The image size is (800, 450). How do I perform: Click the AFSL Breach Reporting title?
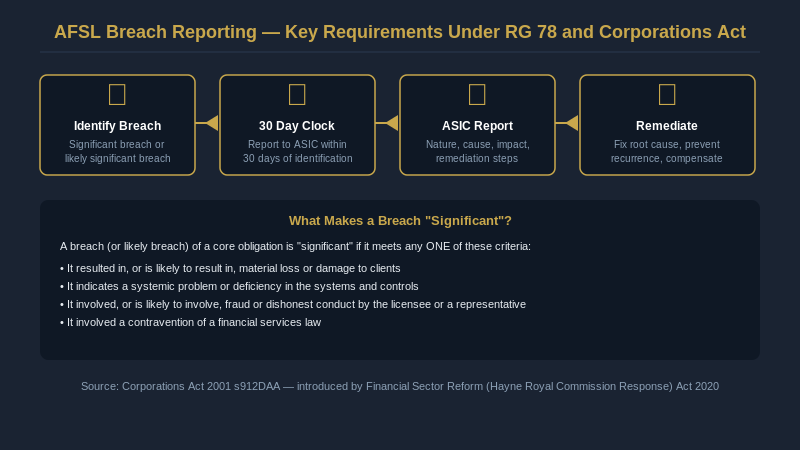(400, 32)
